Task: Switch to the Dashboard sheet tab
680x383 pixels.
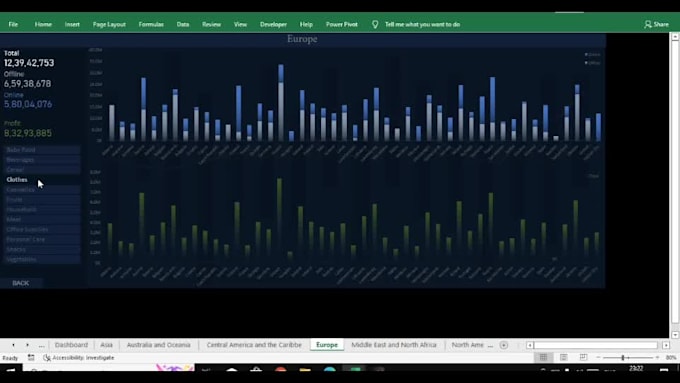Action: pos(71,345)
